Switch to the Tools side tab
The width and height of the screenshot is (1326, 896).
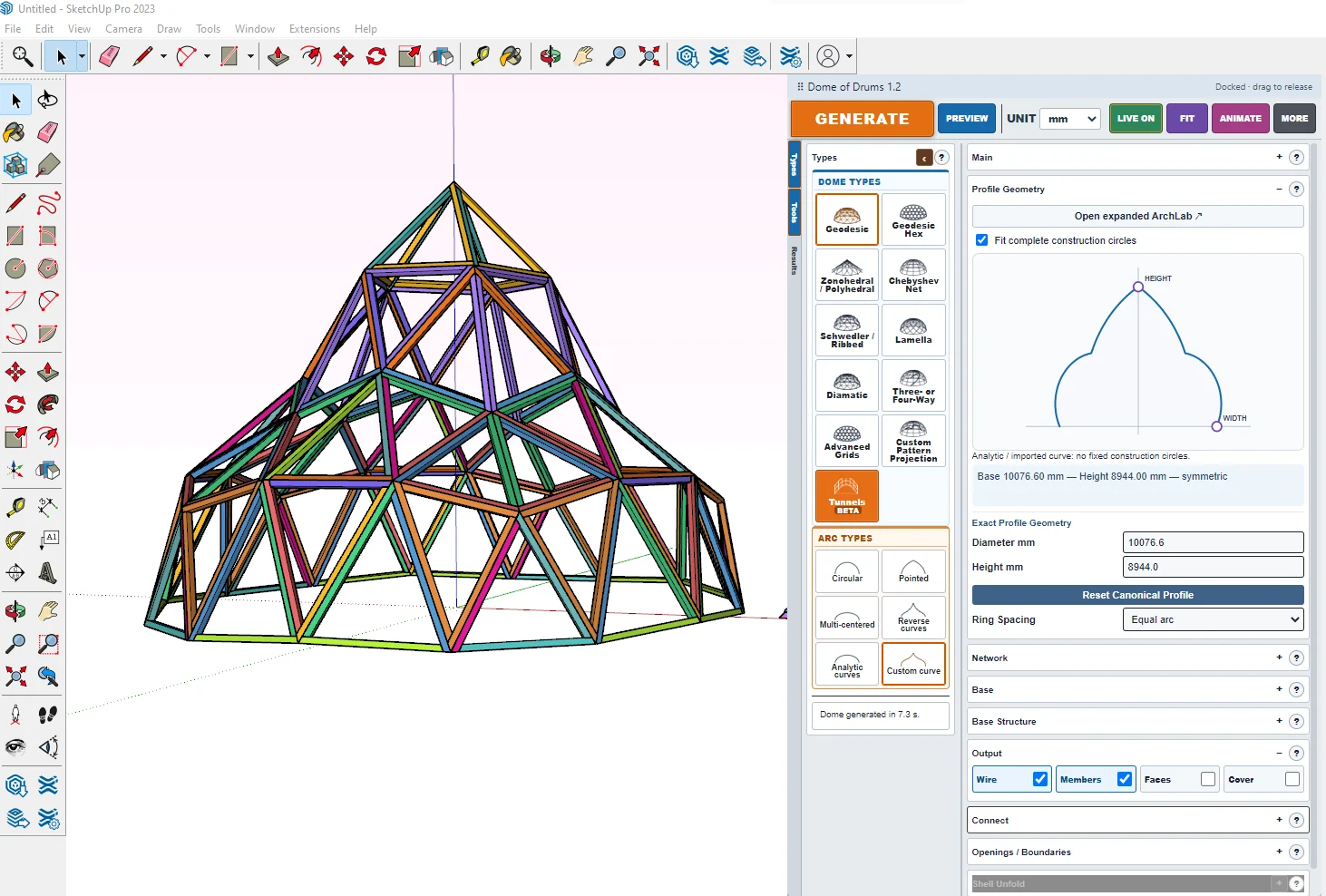[x=794, y=212]
